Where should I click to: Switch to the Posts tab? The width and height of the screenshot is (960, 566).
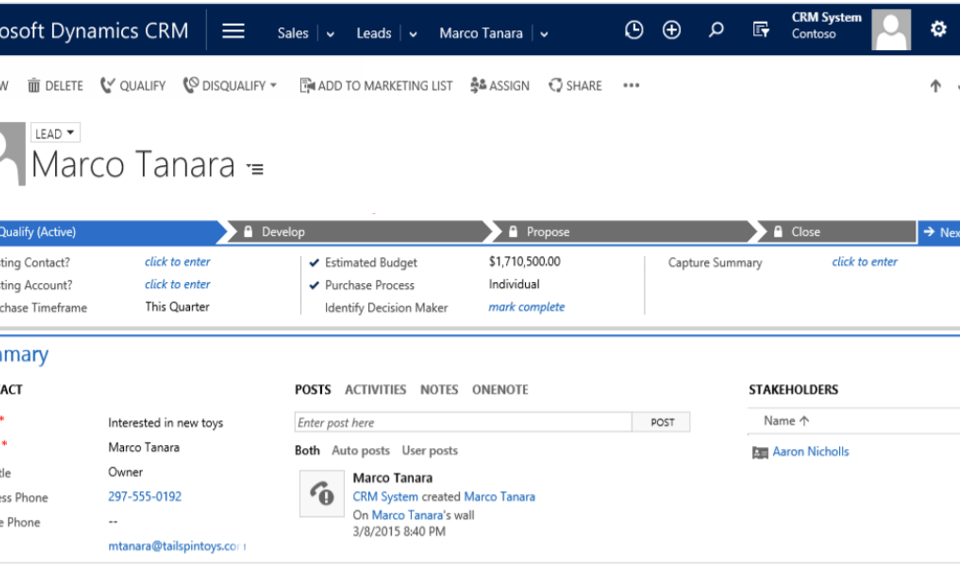313,390
